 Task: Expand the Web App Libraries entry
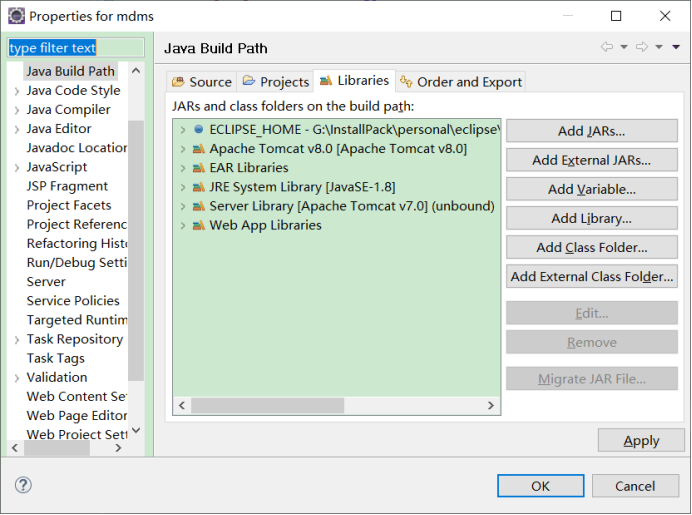pyautogui.click(x=183, y=226)
